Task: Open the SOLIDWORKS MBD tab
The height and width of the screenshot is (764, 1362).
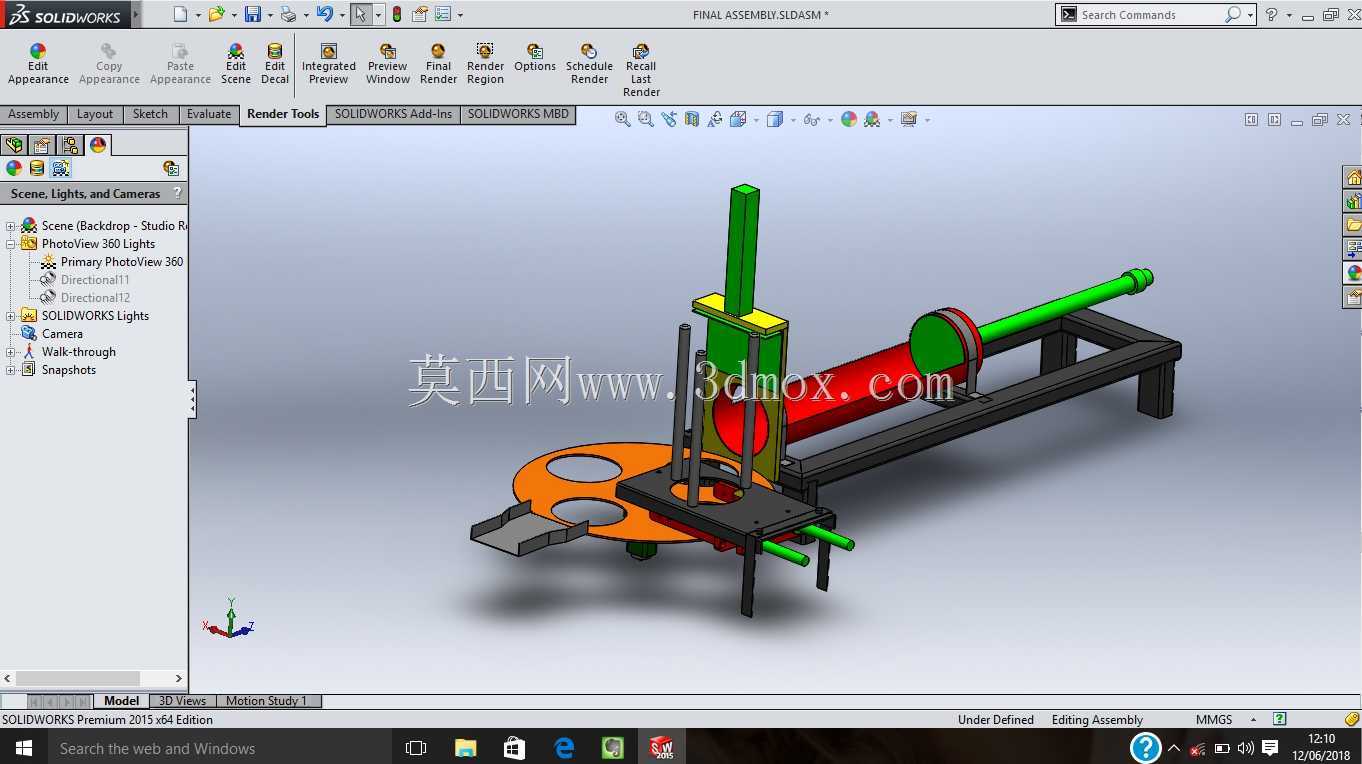Action: click(x=518, y=114)
